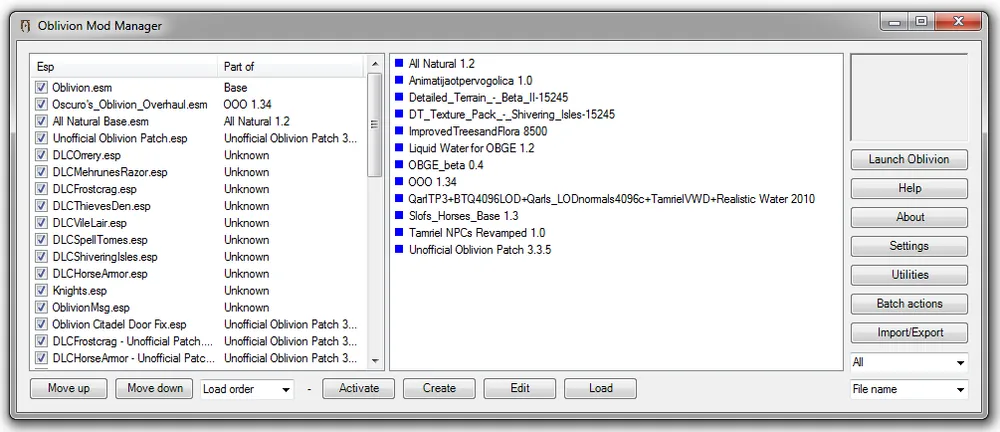This screenshot has width=1000, height=432.
Task: Click the Create button
Action: [x=439, y=388]
